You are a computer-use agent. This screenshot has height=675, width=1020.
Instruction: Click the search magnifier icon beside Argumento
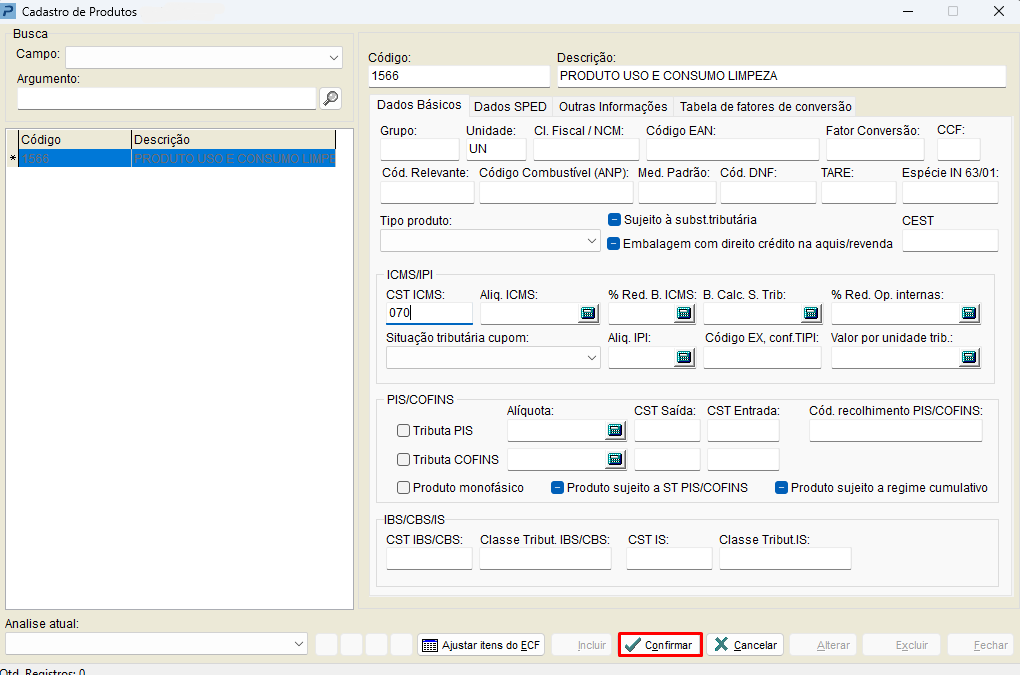click(330, 98)
